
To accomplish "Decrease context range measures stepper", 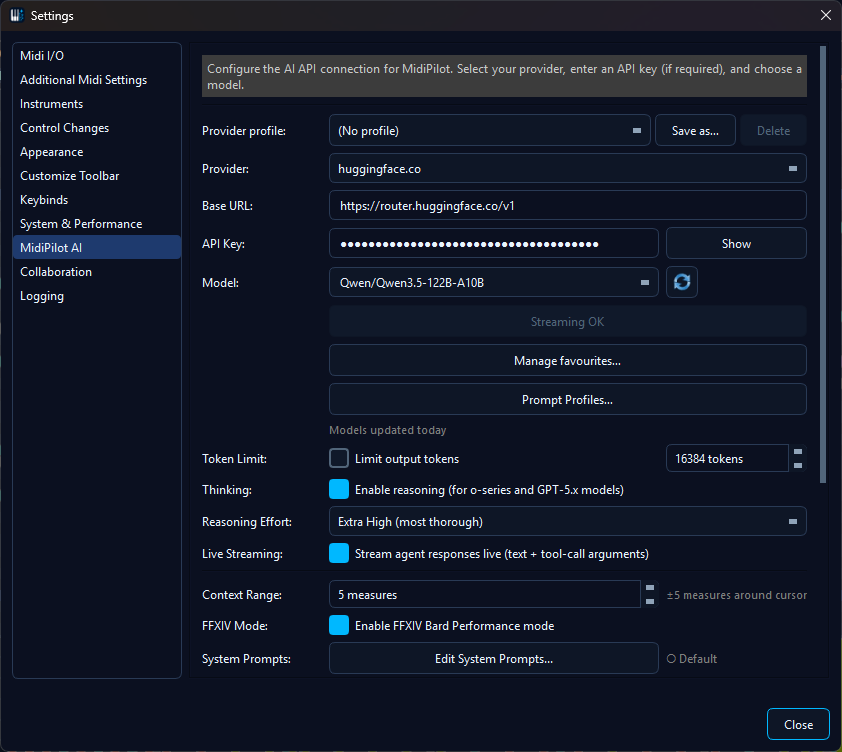I will pyautogui.click(x=650, y=601).
